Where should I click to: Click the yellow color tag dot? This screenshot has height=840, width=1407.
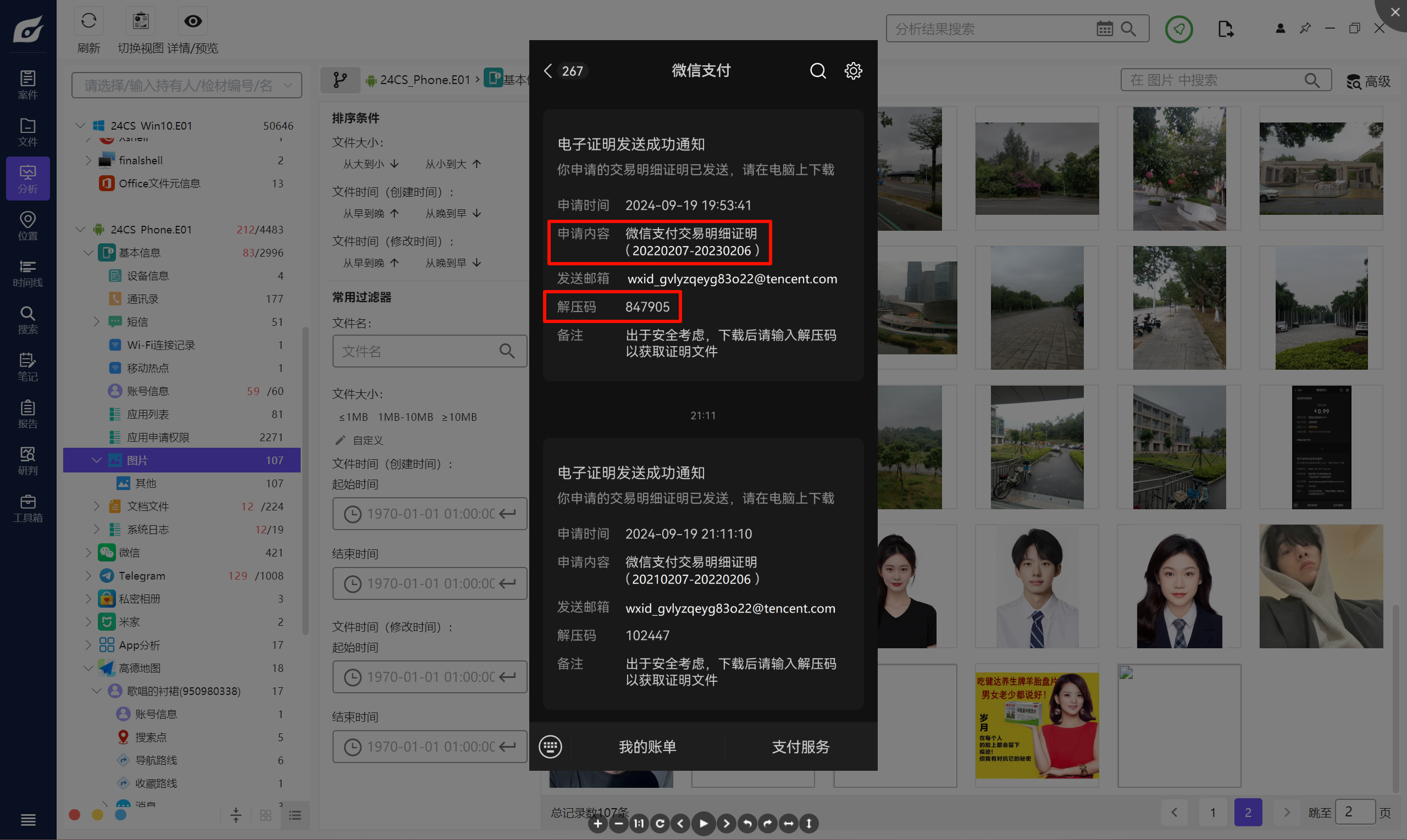coord(97,815)
